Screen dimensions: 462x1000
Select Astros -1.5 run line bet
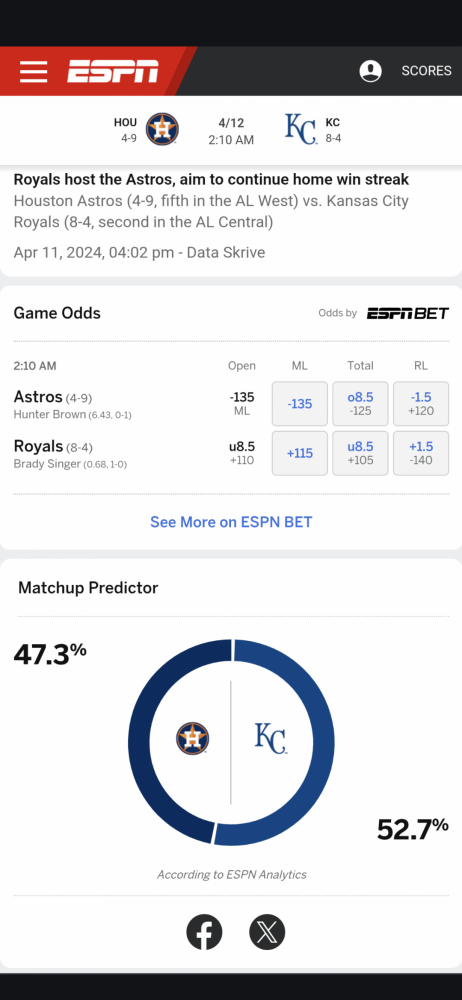tap(421, 404)
